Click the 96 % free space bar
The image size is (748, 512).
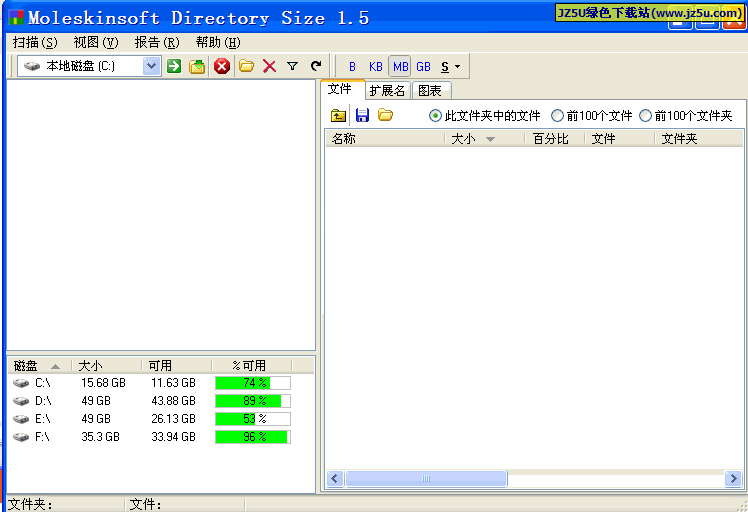(253, 437)
